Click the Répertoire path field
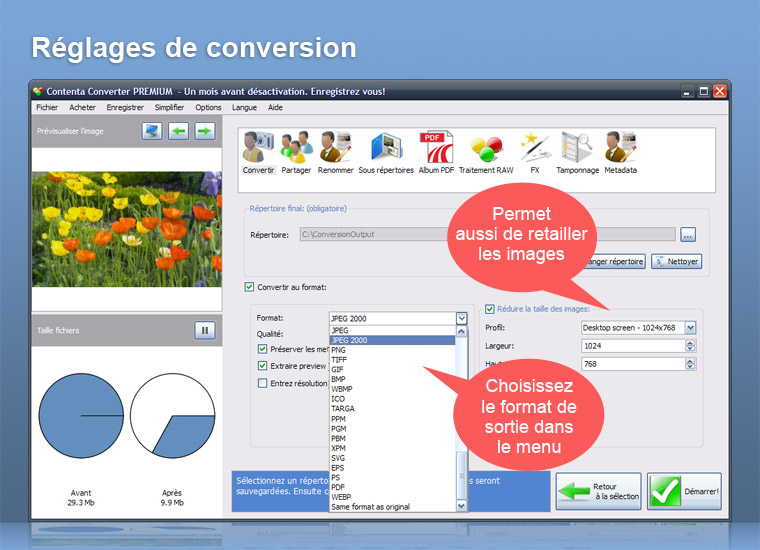760x550 pixels. [x=487, y=235]
